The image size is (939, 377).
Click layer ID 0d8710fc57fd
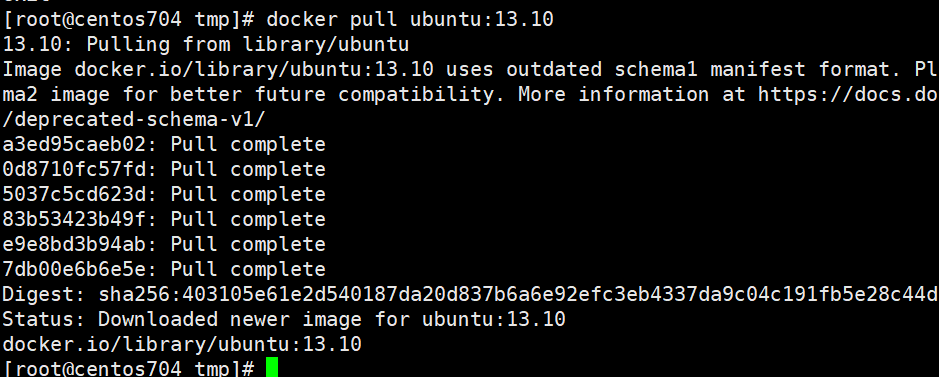pyautogui.click(x=80, y=169)
